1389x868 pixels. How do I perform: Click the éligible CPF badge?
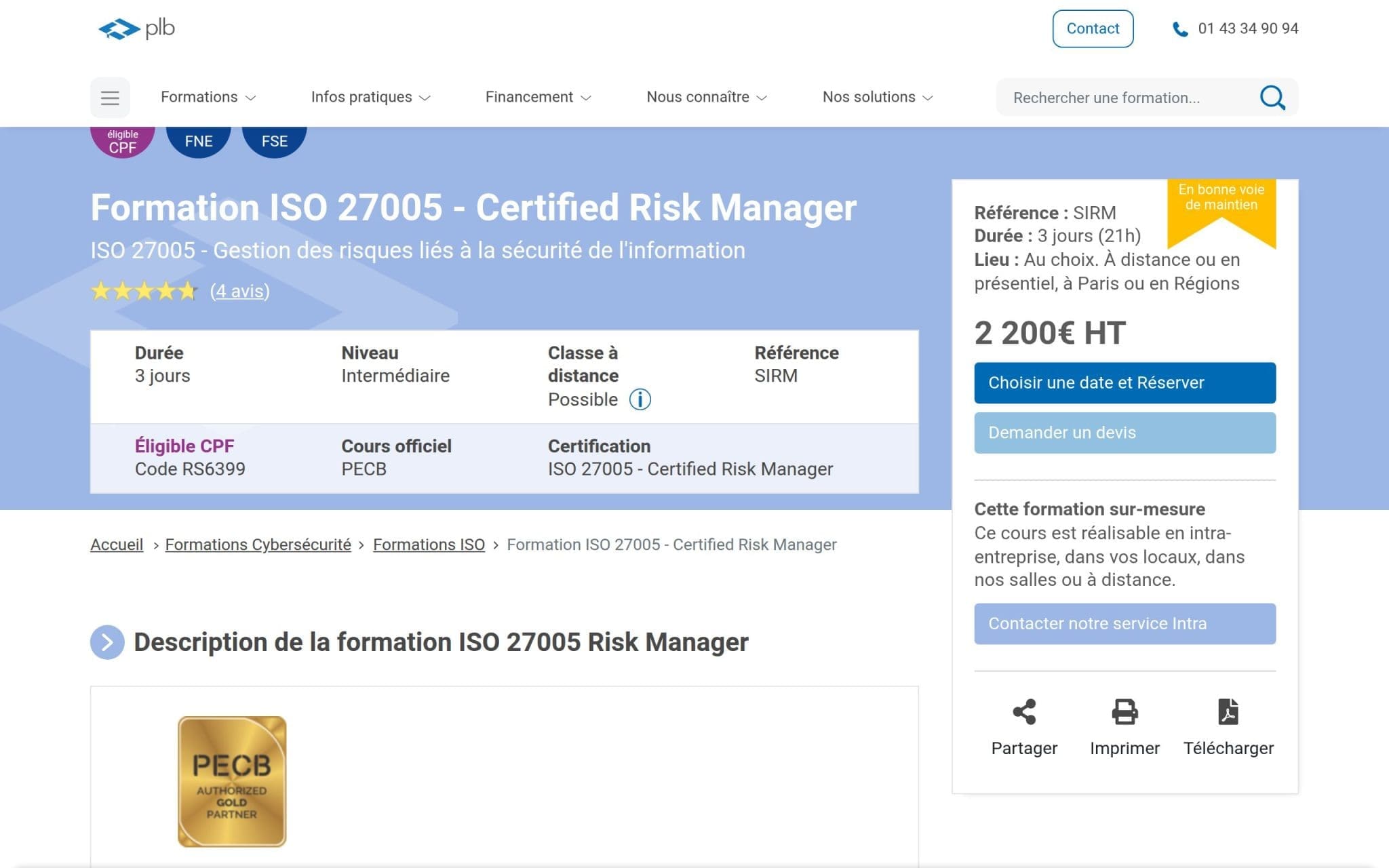tap(123, 141)
